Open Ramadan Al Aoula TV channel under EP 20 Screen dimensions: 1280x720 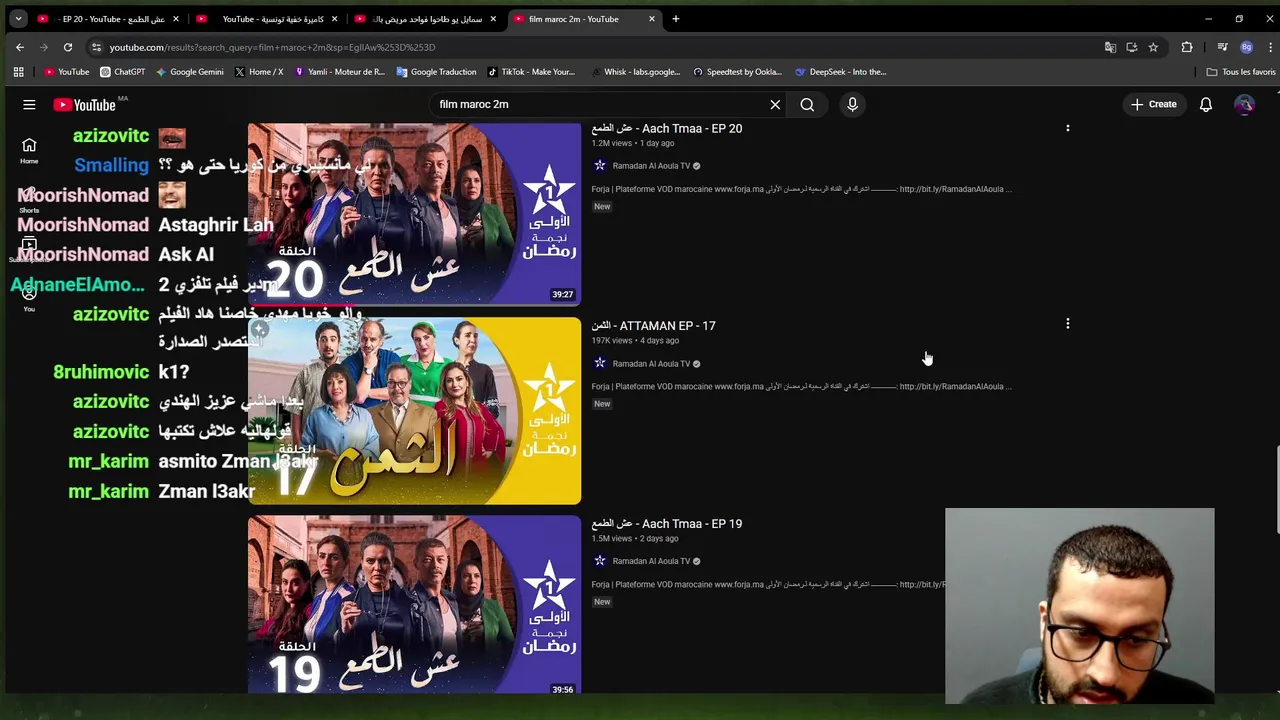coord(651,166)
